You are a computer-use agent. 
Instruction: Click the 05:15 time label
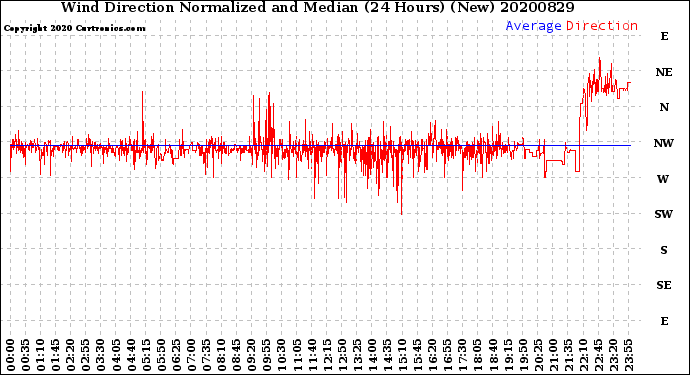(x=146, y=355)
